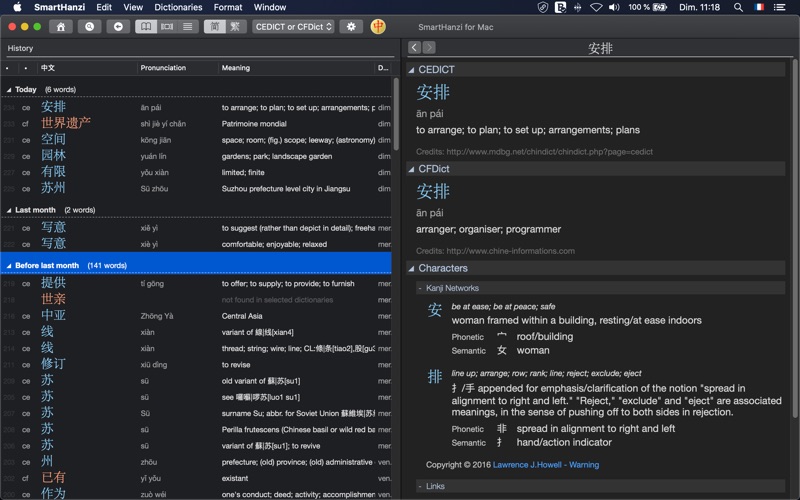
Task: Open the Apple menu
Action: tap(17, 7)
